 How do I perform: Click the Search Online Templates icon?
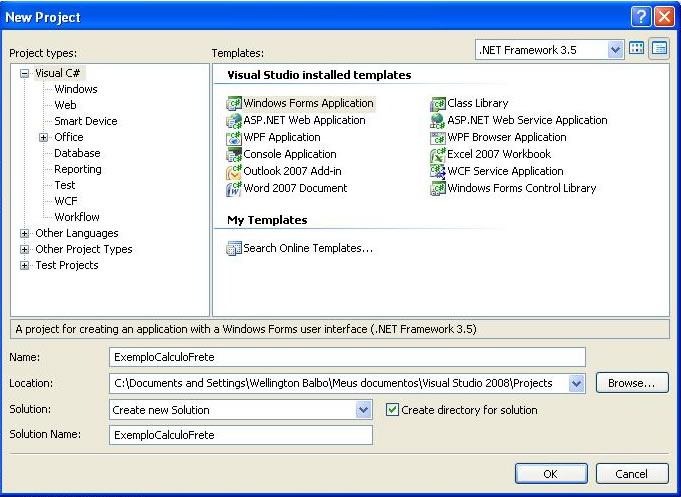click(x=235, y=248)
